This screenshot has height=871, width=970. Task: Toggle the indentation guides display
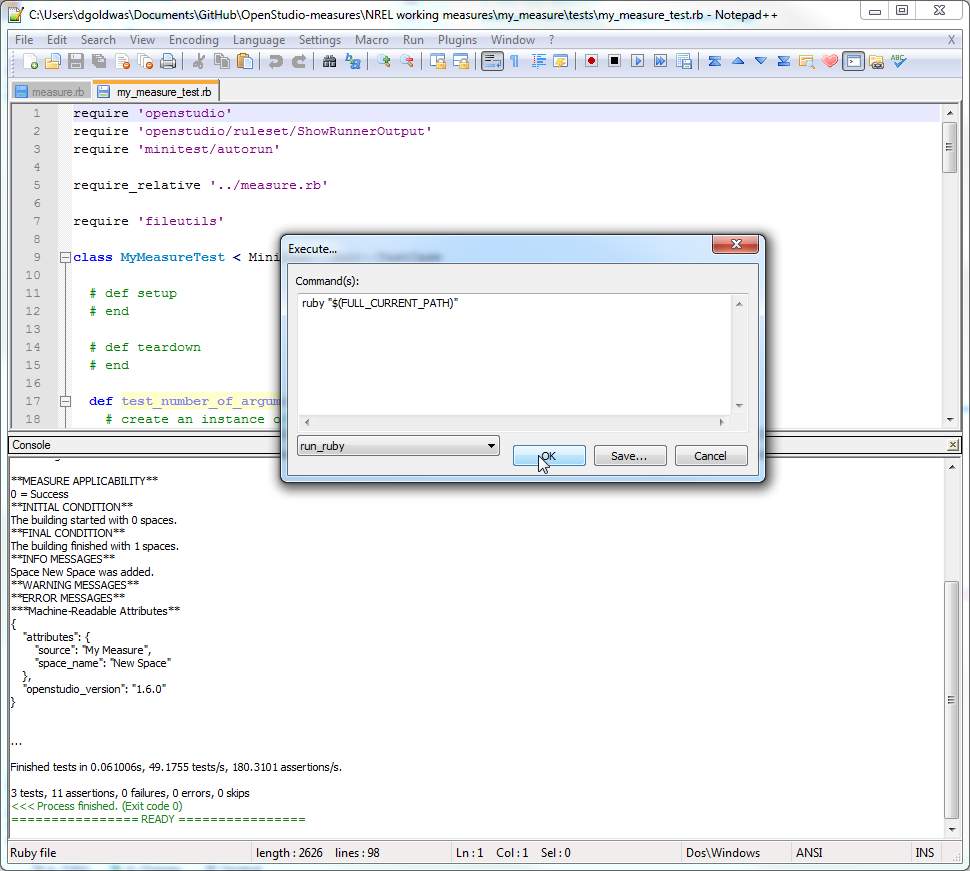[539, 61]
